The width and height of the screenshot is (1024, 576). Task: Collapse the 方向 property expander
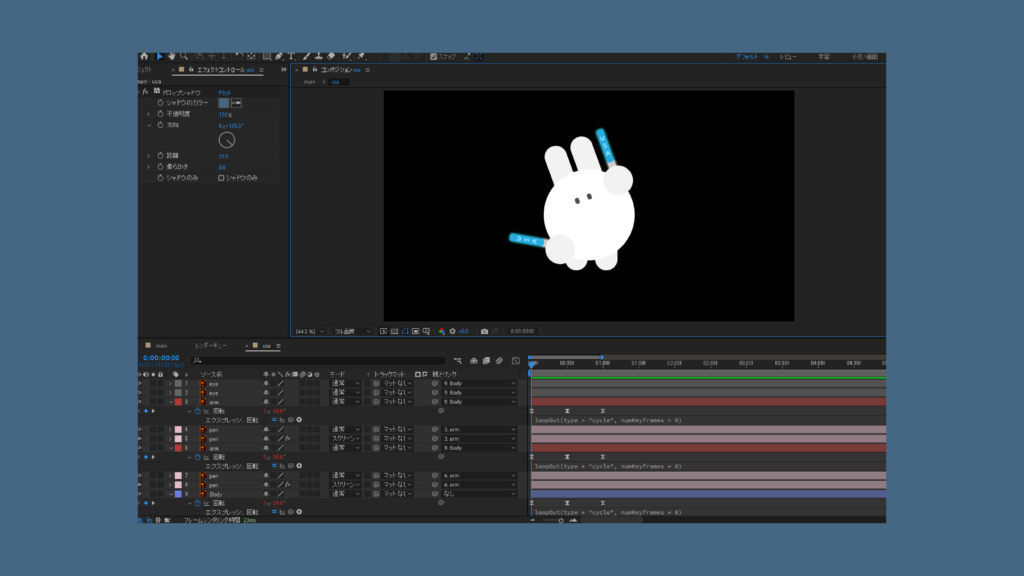149,125
